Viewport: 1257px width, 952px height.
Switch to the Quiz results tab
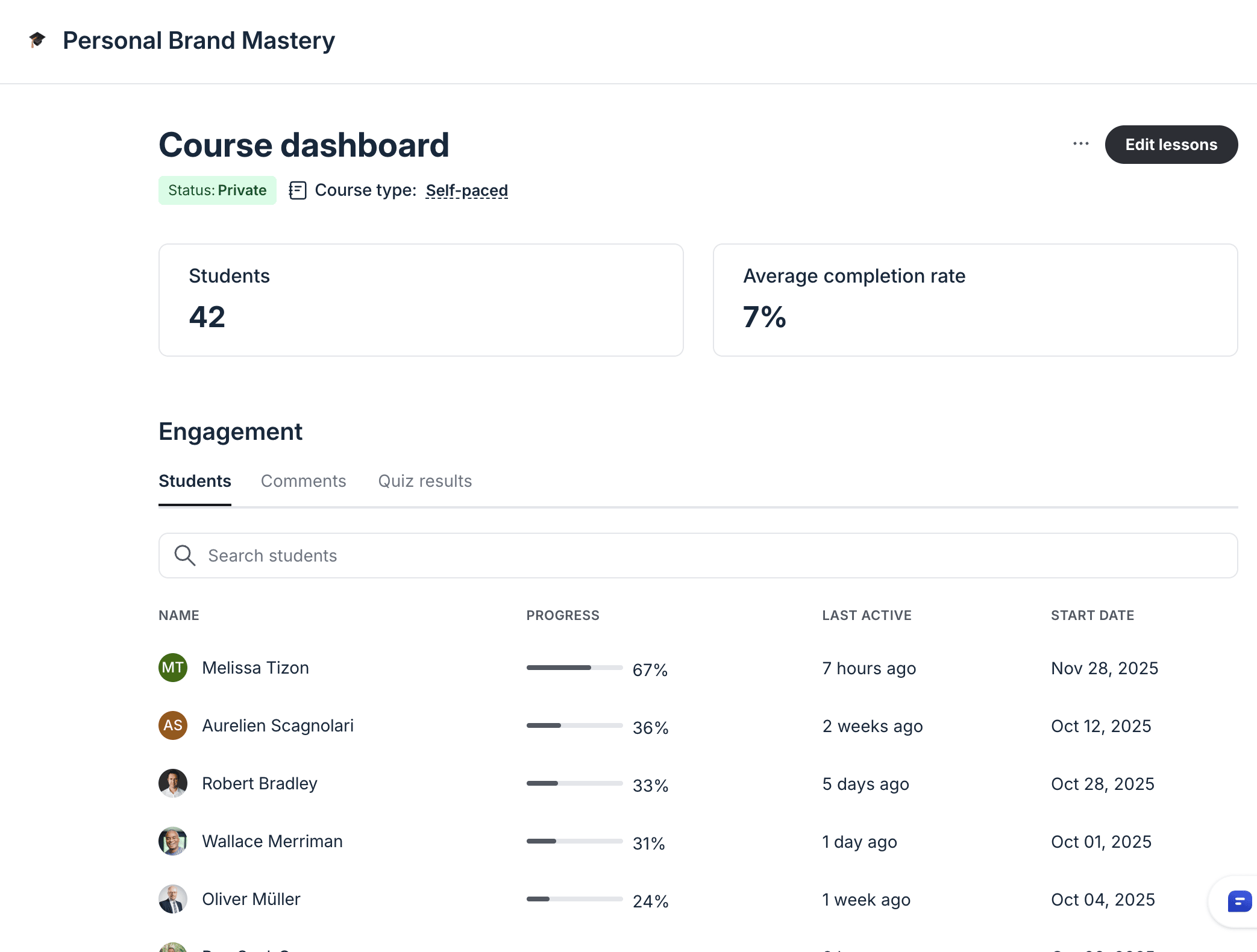click(425, 481)
